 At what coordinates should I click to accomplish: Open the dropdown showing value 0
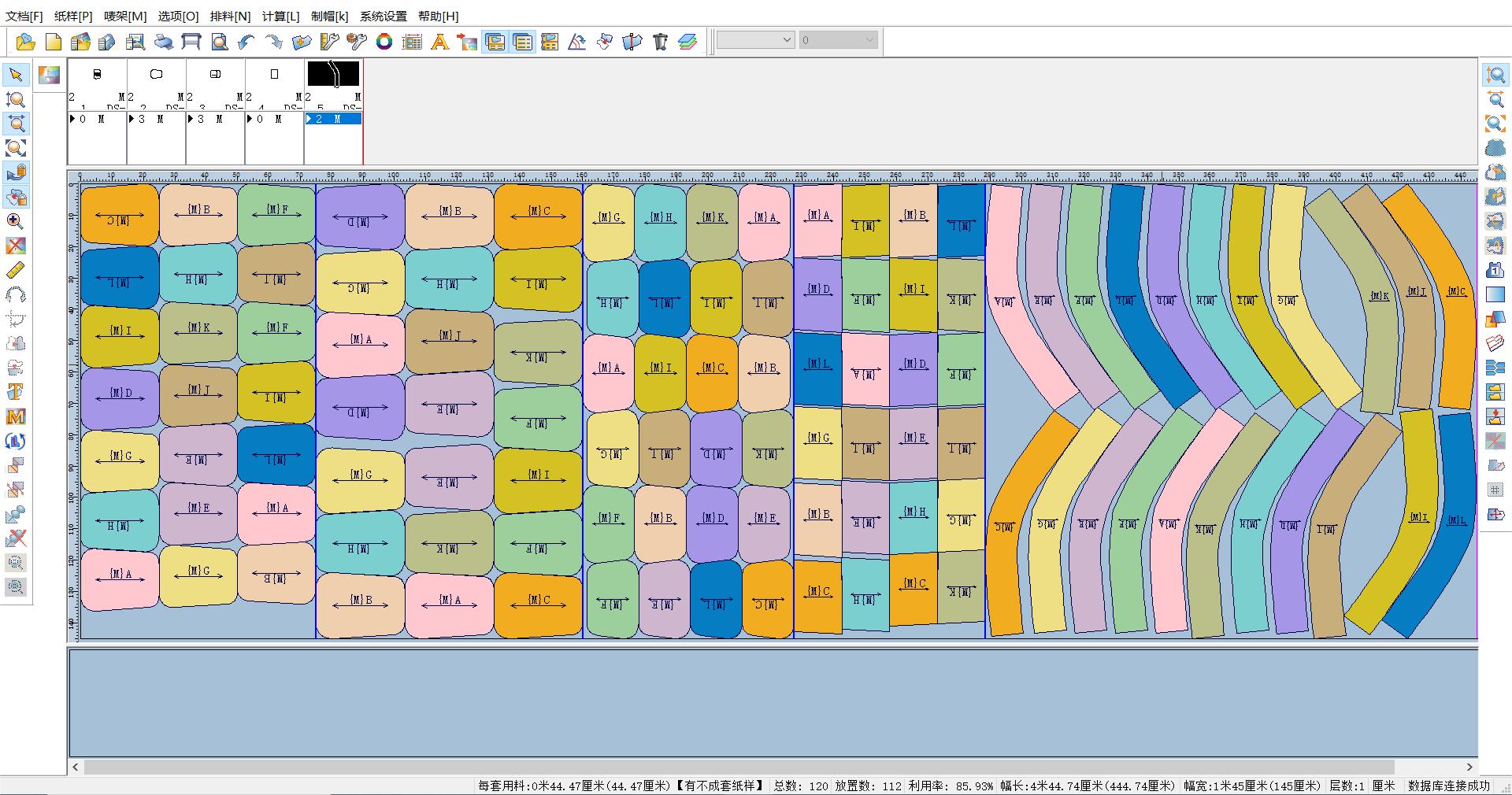838,40
